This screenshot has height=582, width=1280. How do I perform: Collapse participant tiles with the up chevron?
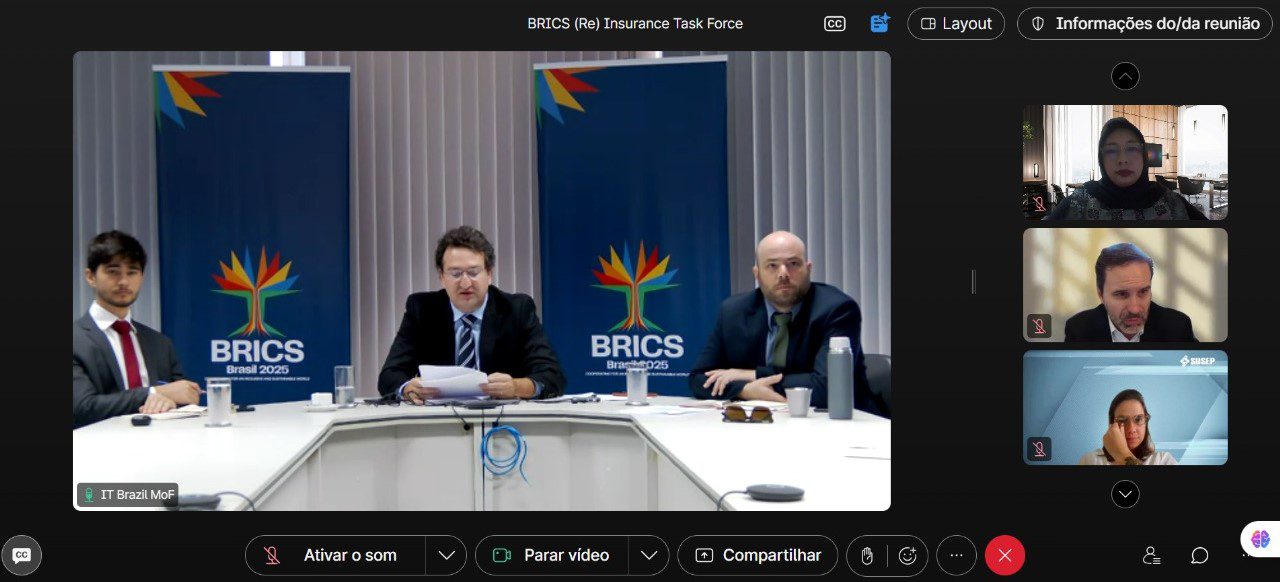(1125, 75)
